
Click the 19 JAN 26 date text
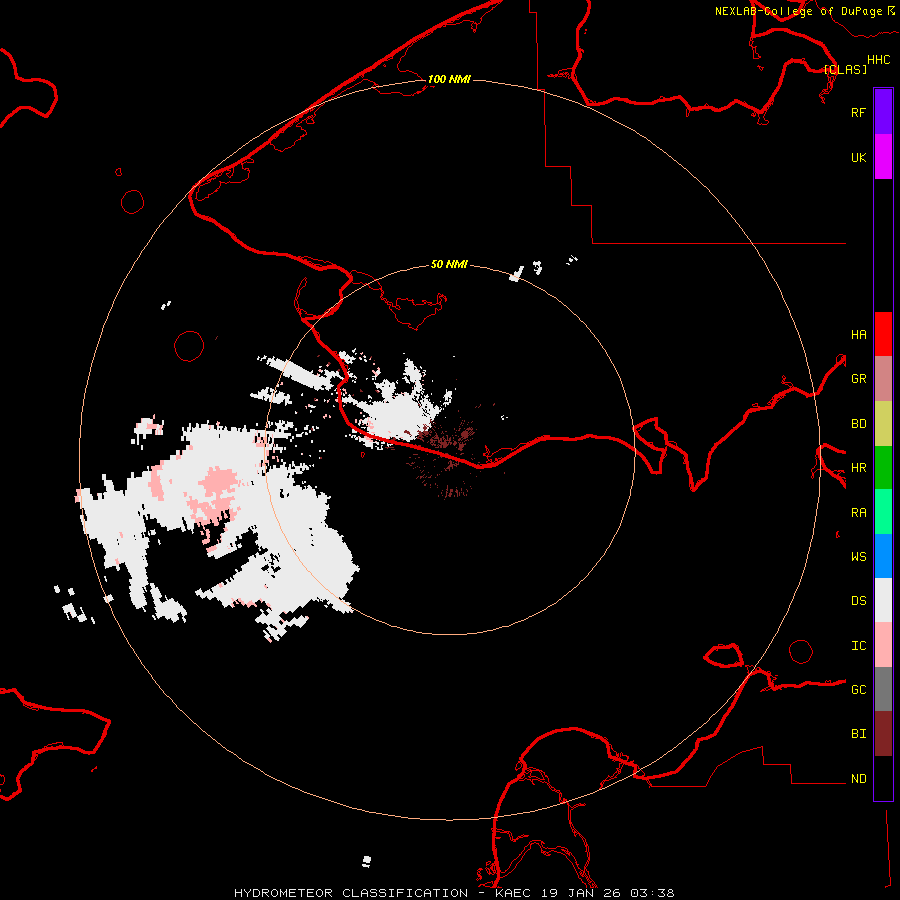click(581, 893)
